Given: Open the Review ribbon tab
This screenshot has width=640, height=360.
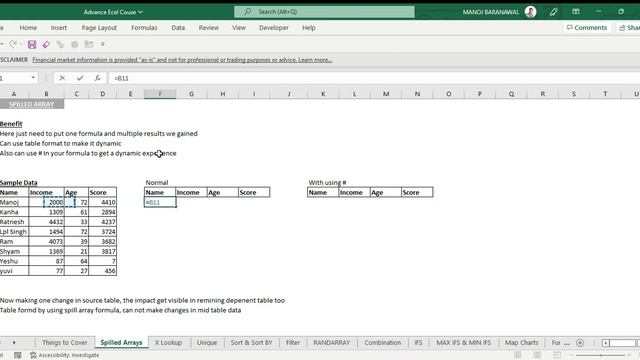Looking at the screenshot, I should tap(209, 28).
